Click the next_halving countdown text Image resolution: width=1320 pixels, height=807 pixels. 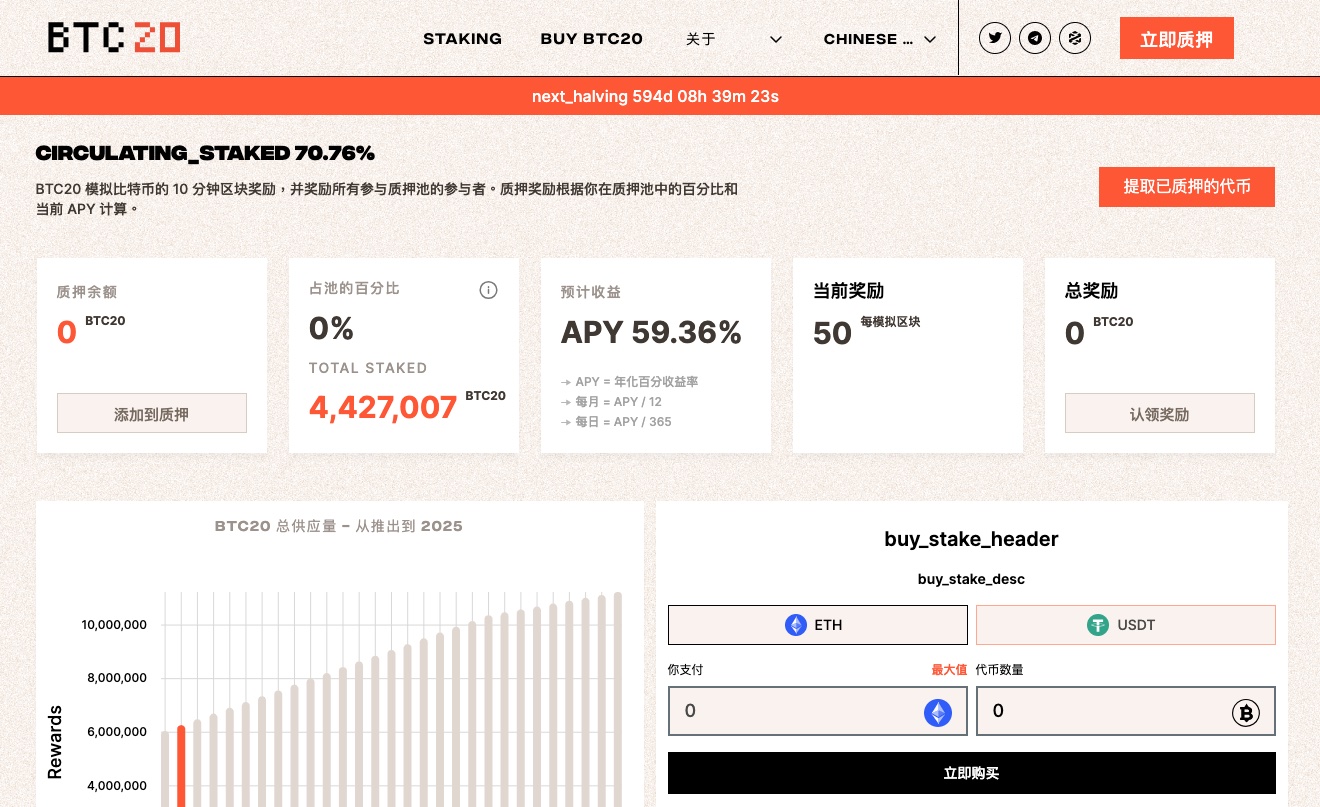point(655,97)
